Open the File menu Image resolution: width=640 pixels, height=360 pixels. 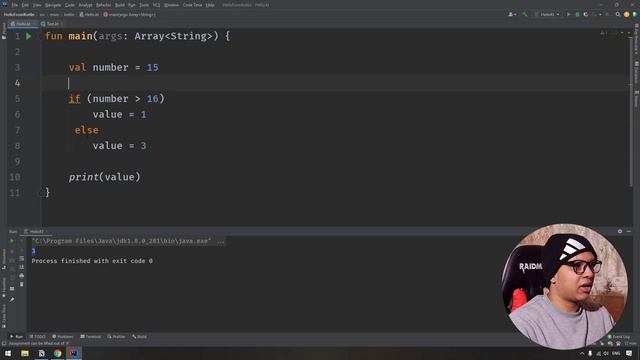pyautogui.click(x=15, y=5)
